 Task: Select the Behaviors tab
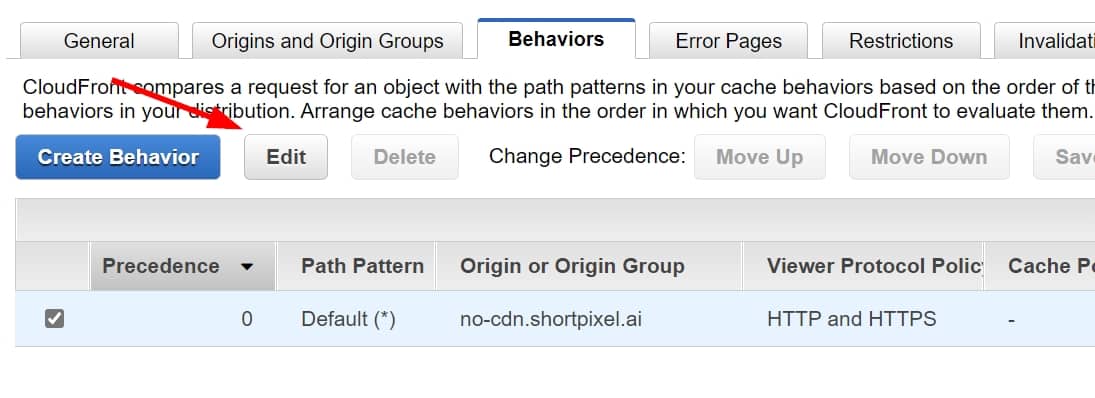pyautogui.click(x=557, y=38)
